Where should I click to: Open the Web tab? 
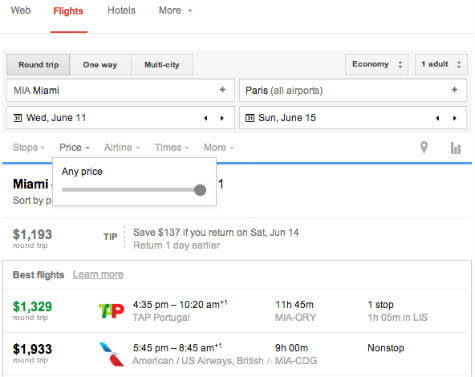pos(21,10)
